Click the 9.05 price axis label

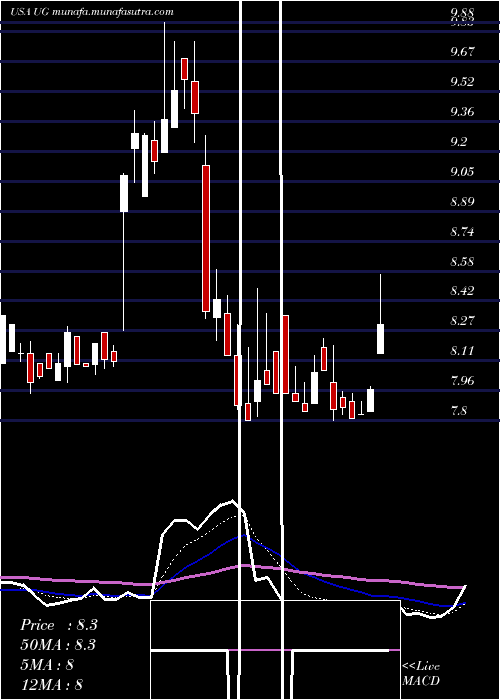click(x=462, y=171)
